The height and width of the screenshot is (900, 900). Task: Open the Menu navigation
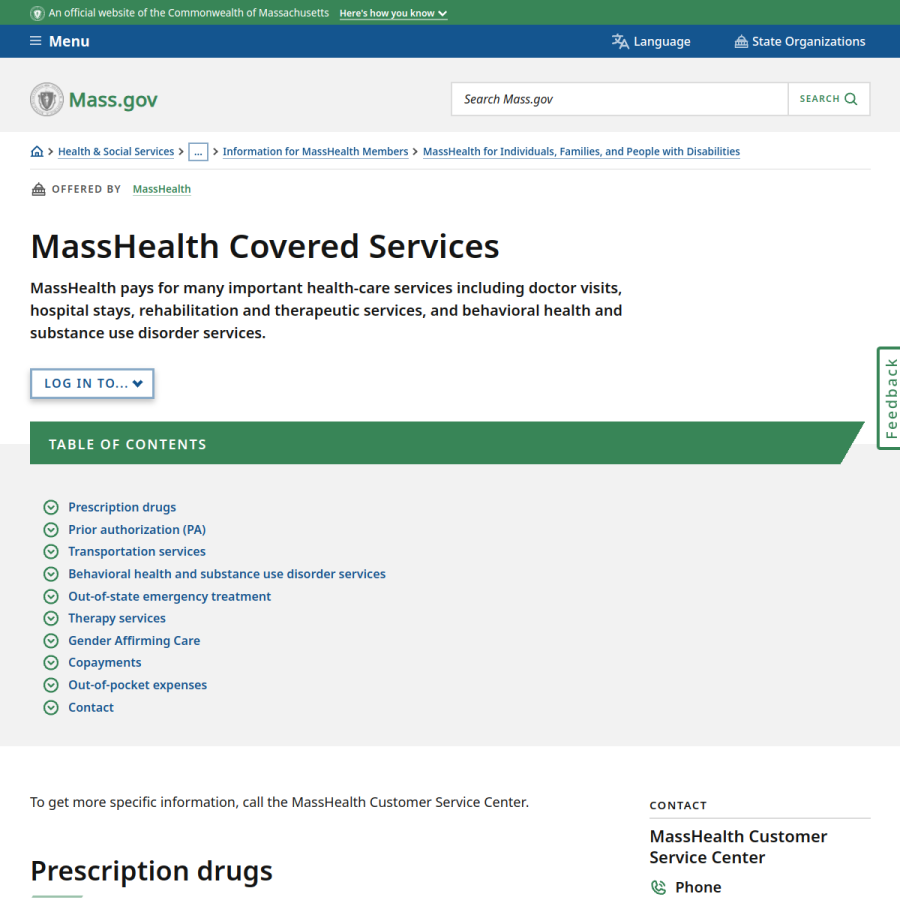[x=60, y=41]
